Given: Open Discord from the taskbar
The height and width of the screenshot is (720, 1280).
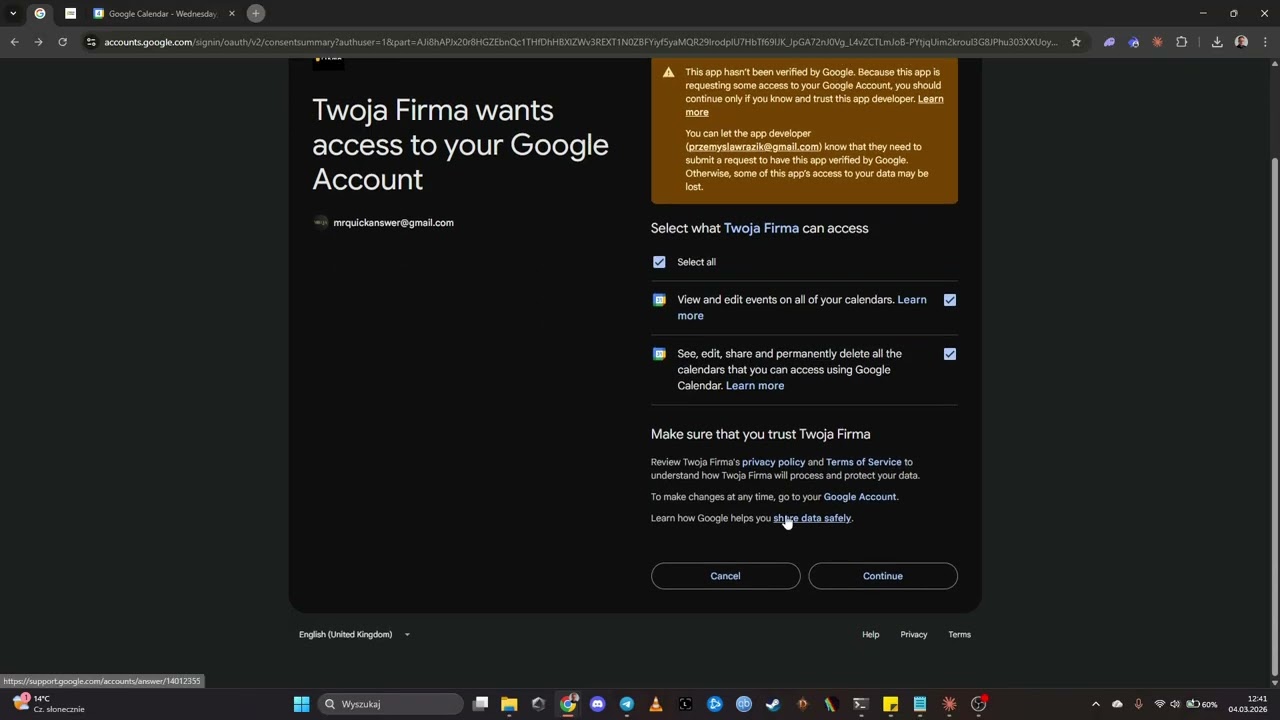Looking at the screenshot, I should [597, 704].
